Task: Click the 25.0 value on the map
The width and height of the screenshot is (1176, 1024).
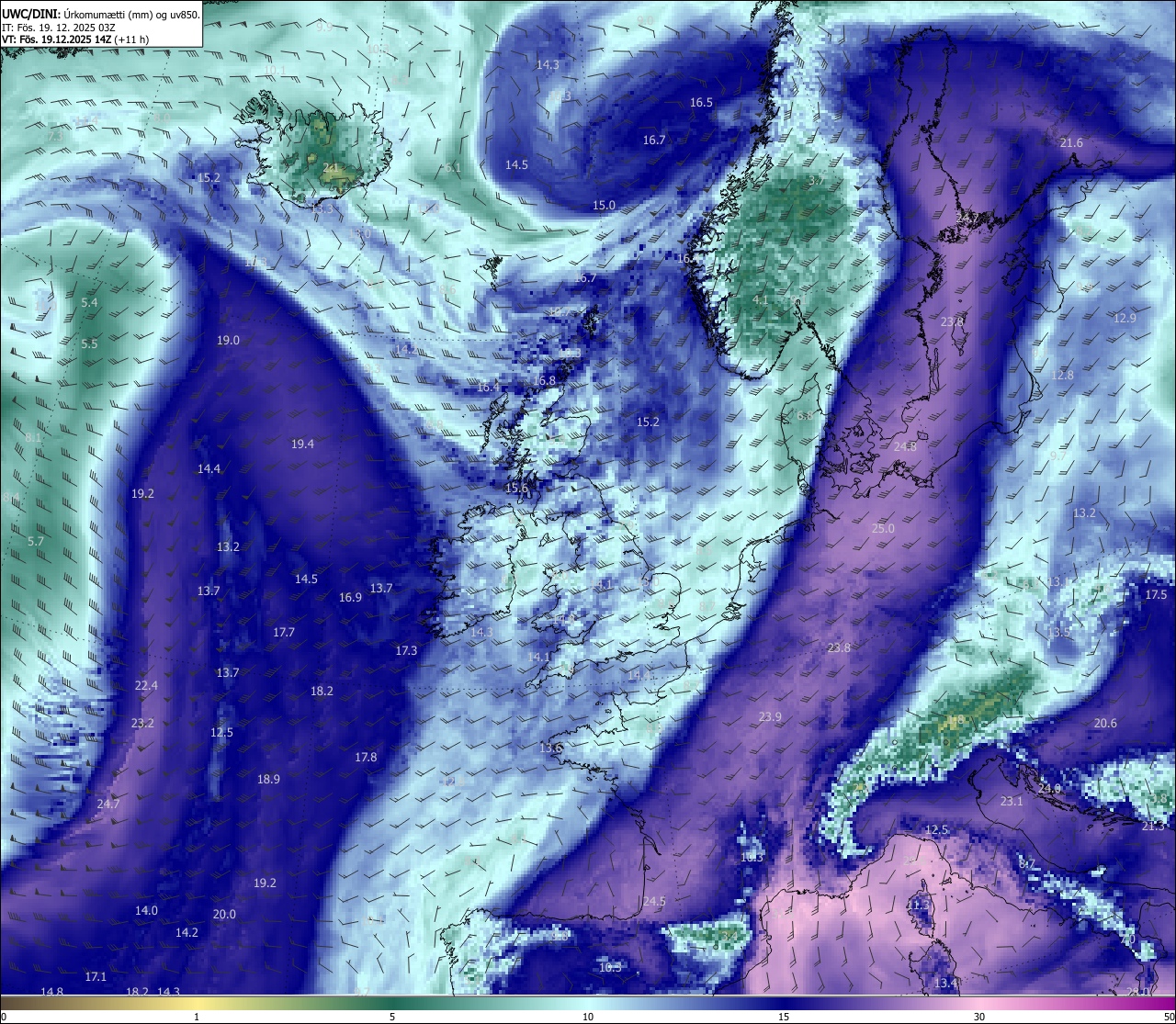Action: 883,529
